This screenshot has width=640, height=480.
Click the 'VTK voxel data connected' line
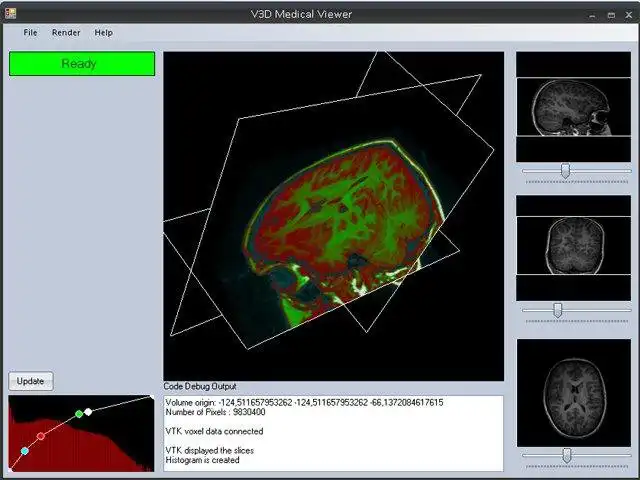coord(214,431)
